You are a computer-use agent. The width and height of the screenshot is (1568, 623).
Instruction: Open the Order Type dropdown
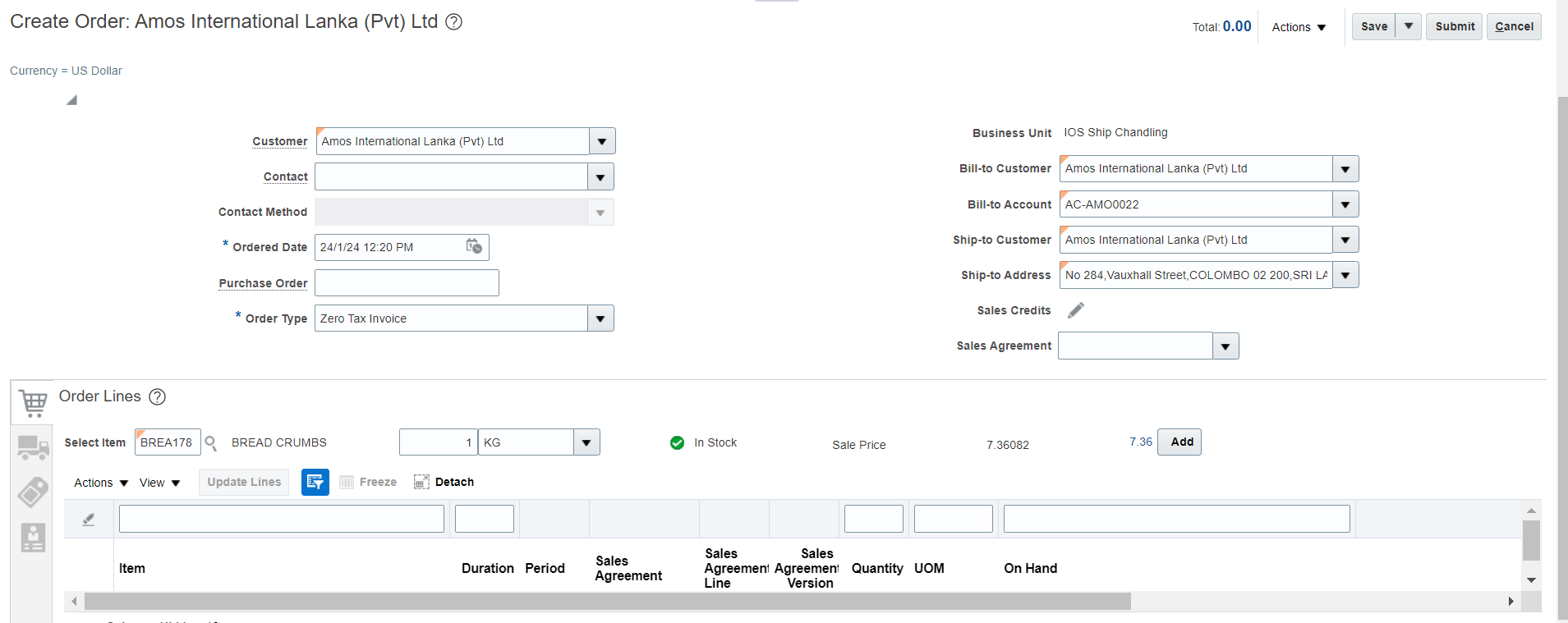coord(600,318)
